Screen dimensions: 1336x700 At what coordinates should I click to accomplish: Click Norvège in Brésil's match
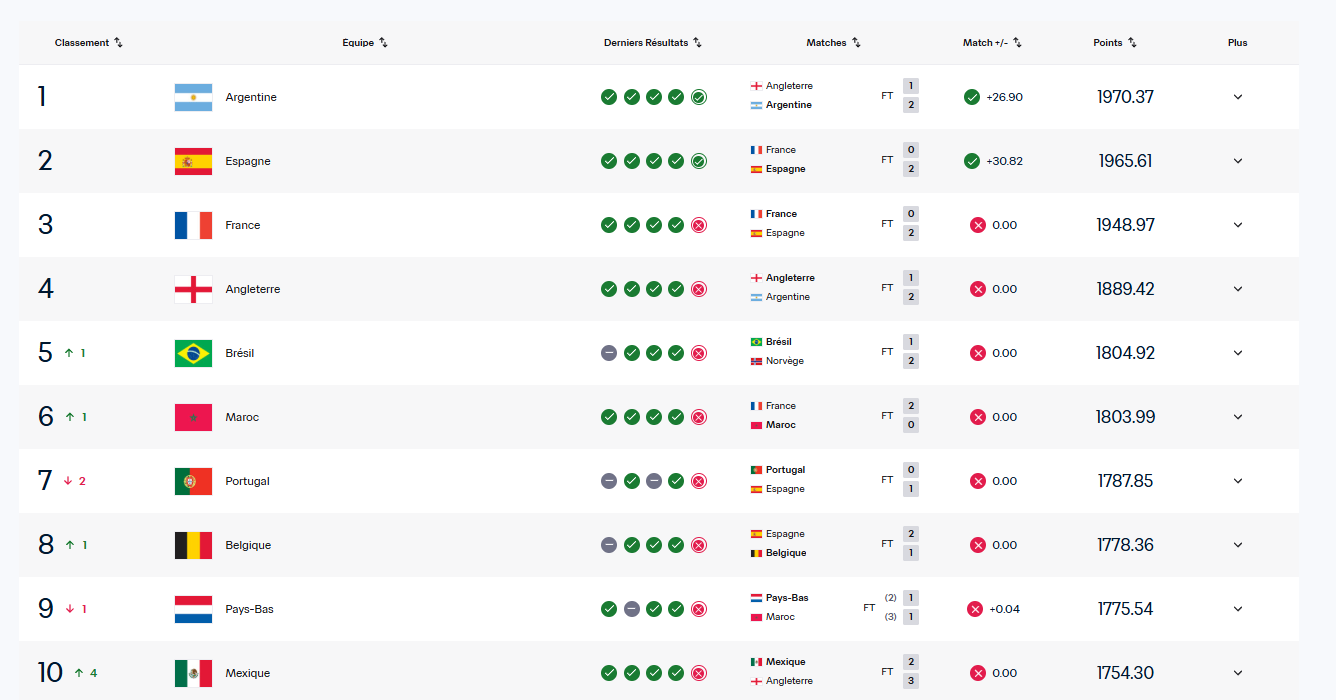(785, 361)
